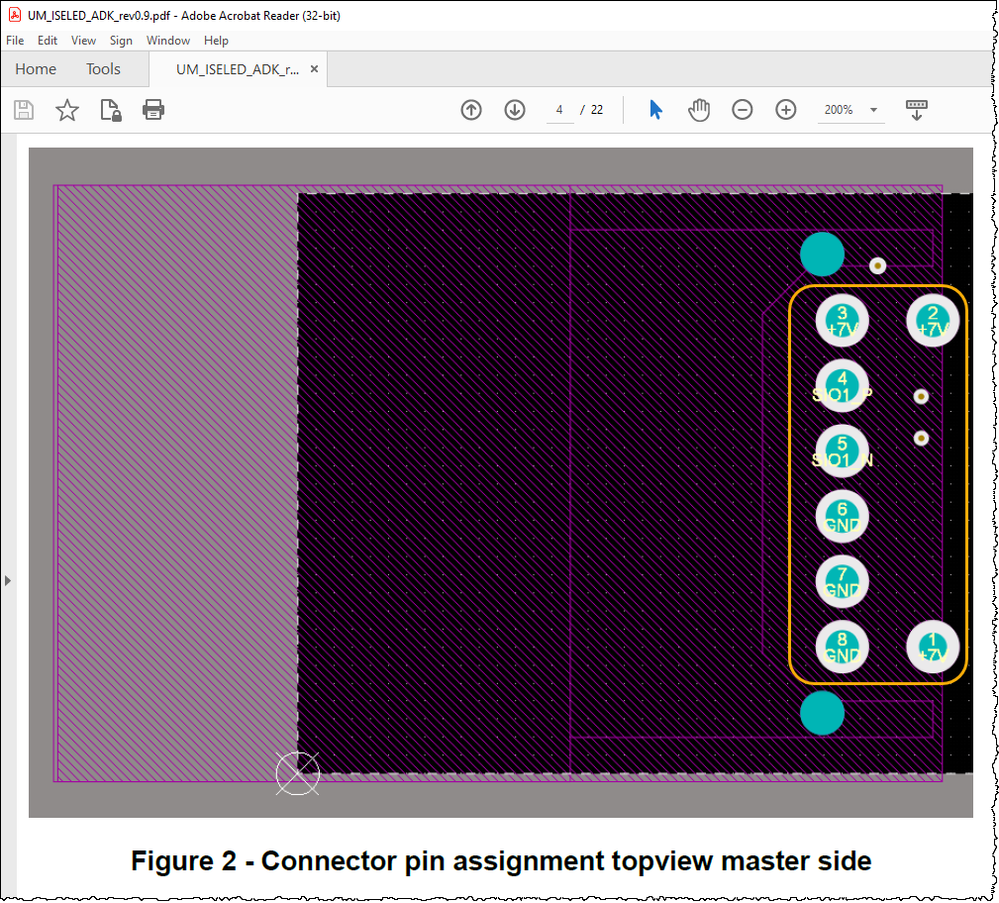Open the Print dialog via printer icon
The image size is (999, 903).
tap(152, 110)
